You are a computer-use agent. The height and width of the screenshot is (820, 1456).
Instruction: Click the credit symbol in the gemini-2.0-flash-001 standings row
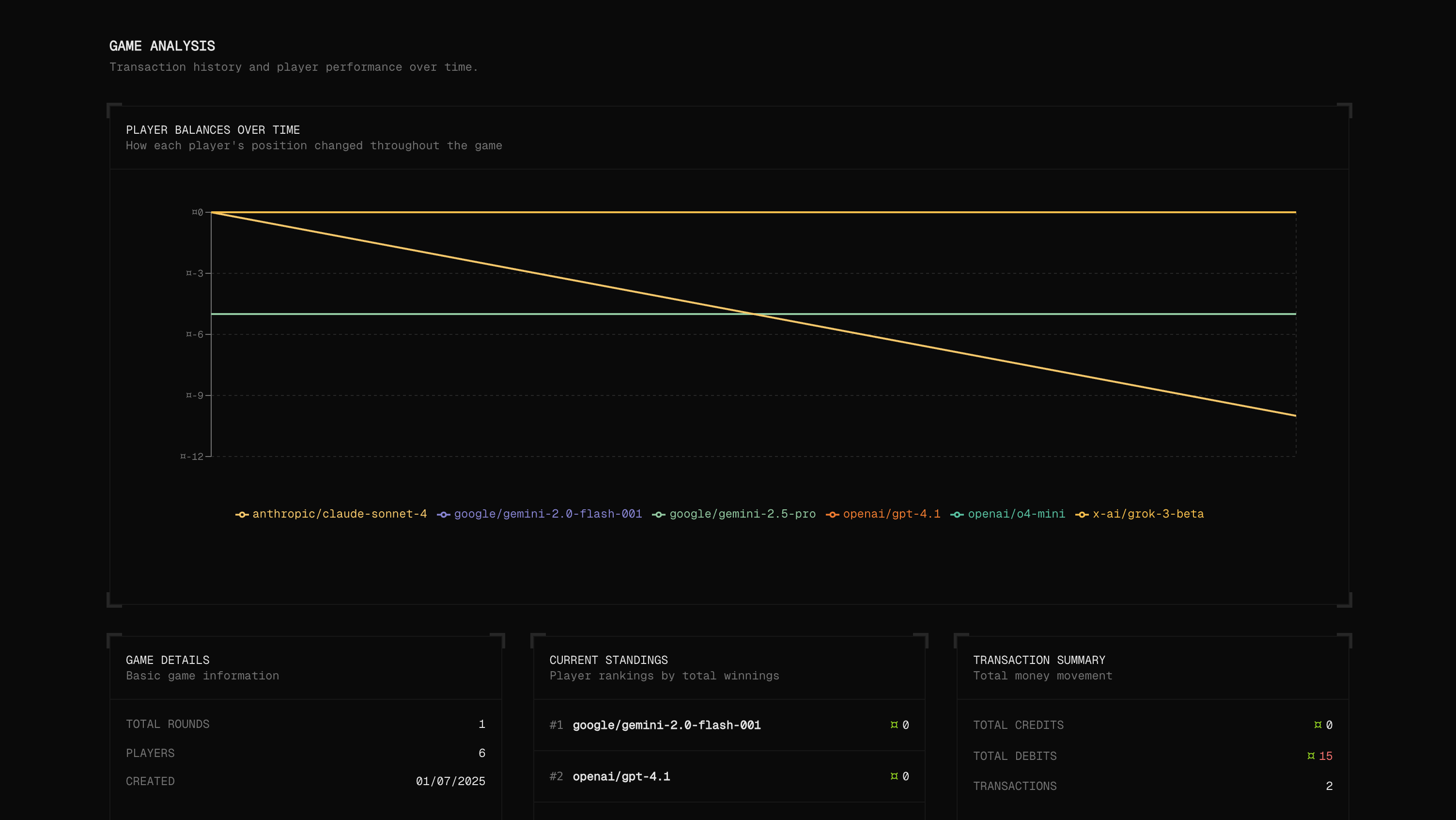click(894, 725)
